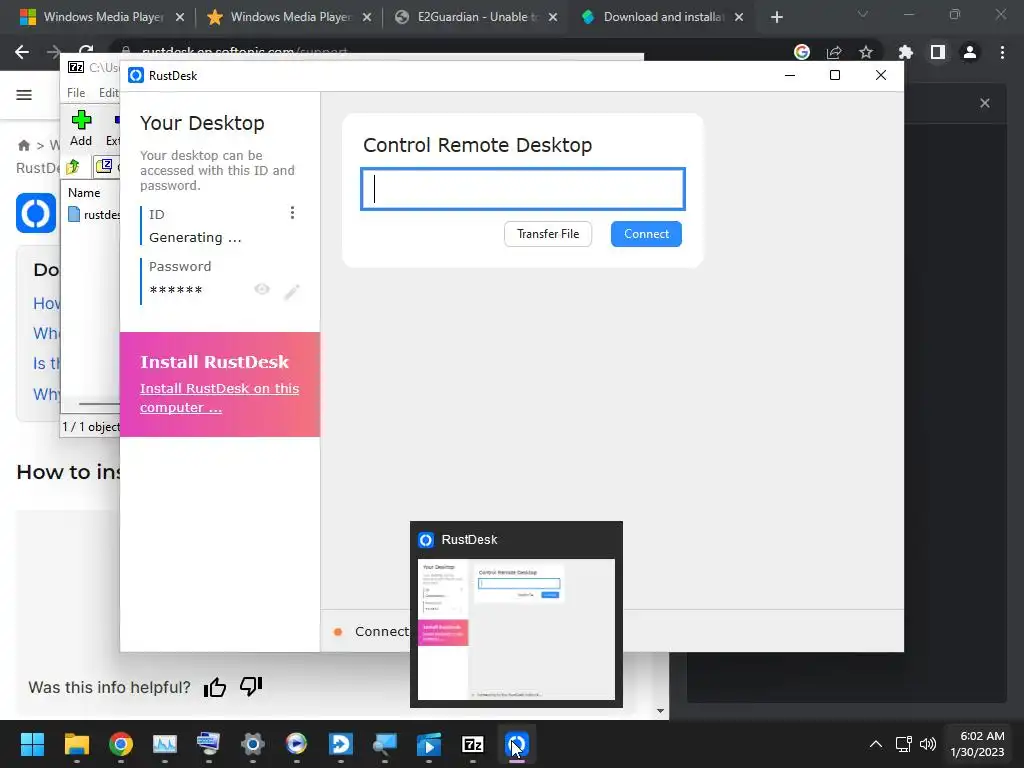Click thumbs up for helpful info

coord(215,686)
